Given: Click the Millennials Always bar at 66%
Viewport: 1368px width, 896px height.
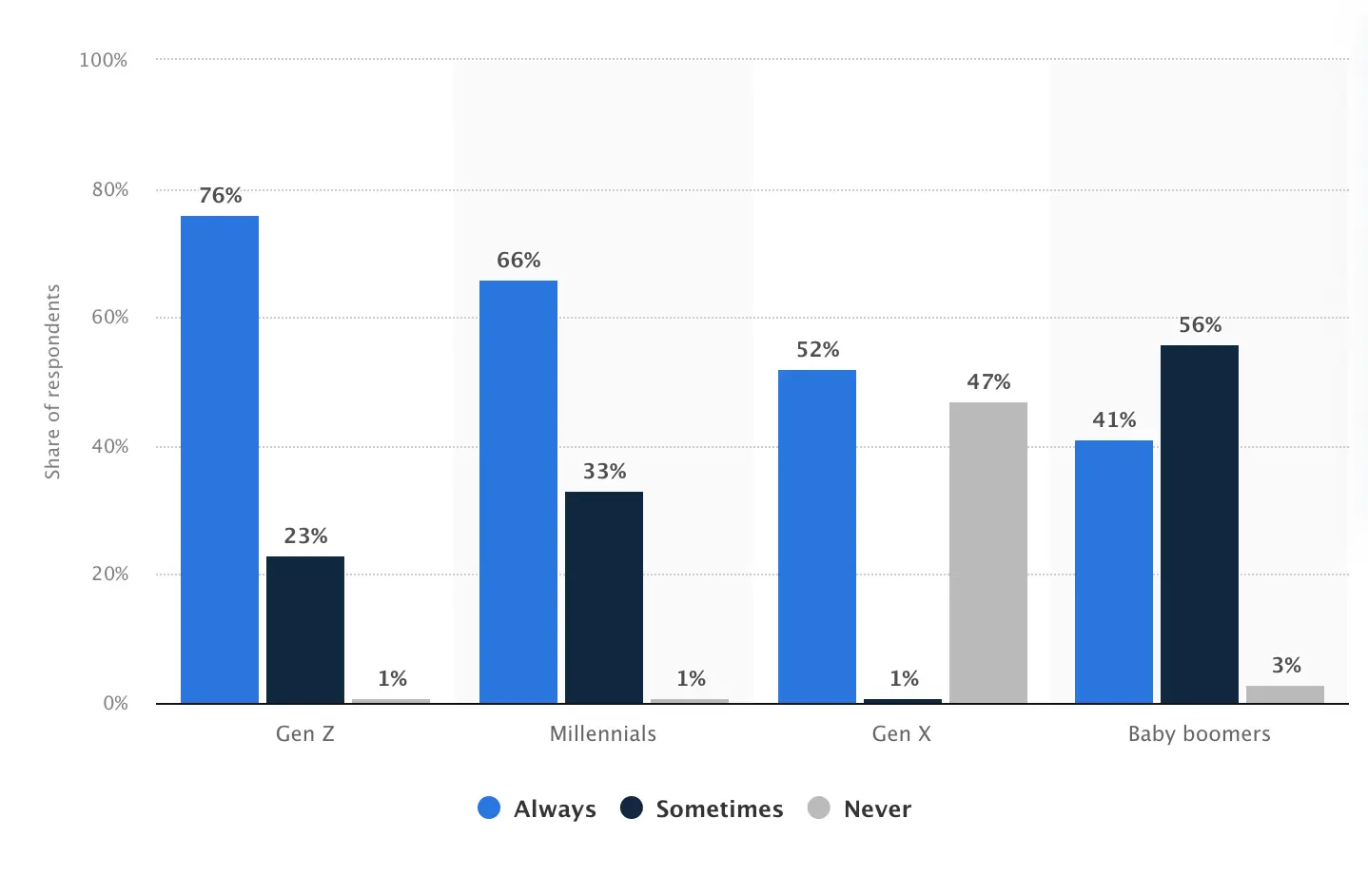Looking at the screenshot, I should tap(518, 492).
